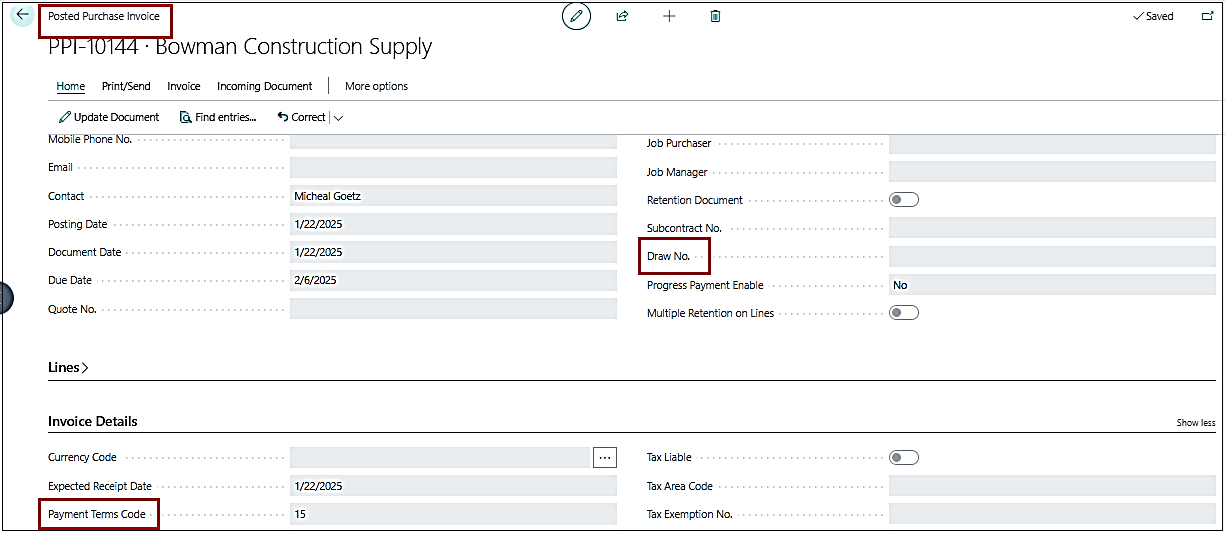Click Find entries... action
This screenshot has height=534, width=1225.
click(218, 117)
